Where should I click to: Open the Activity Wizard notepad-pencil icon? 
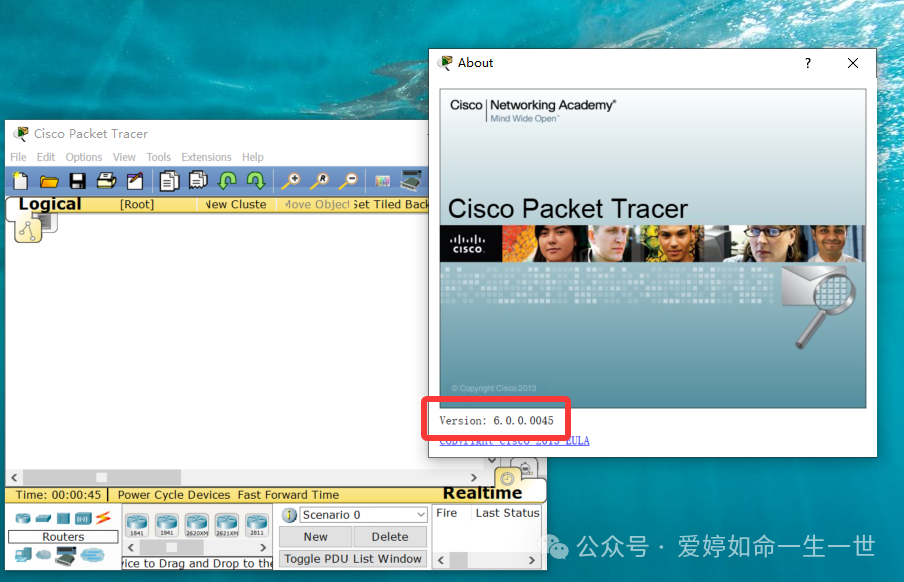click(x=135, y=181)
